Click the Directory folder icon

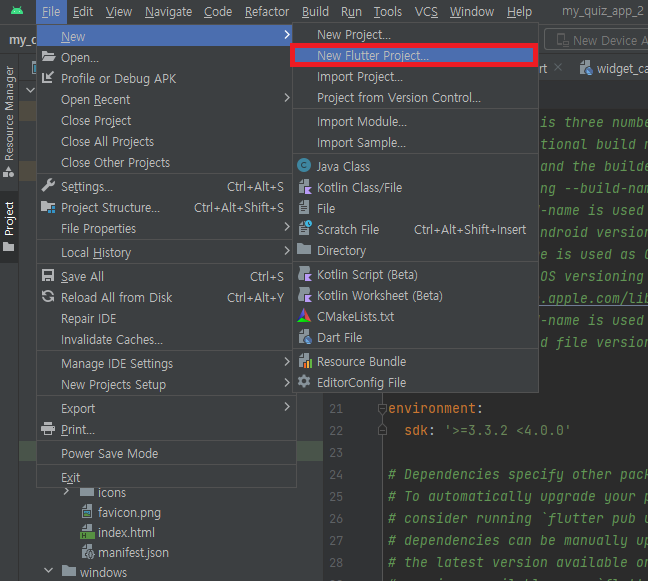coord(304,249)
